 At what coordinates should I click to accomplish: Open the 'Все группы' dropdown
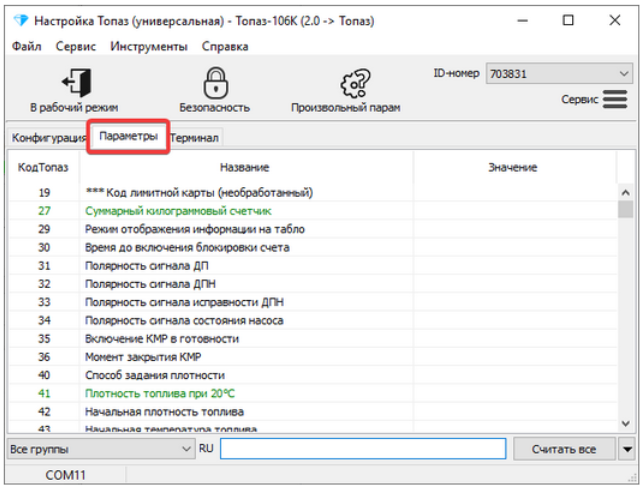(101, 449)
